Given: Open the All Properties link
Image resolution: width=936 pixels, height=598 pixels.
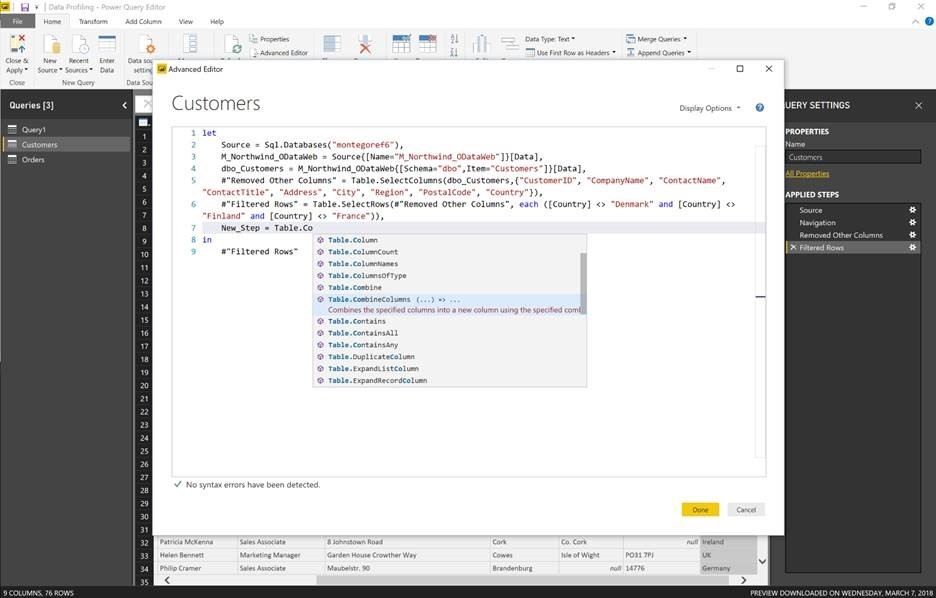Looking at the screenshot, I should 807,174.
